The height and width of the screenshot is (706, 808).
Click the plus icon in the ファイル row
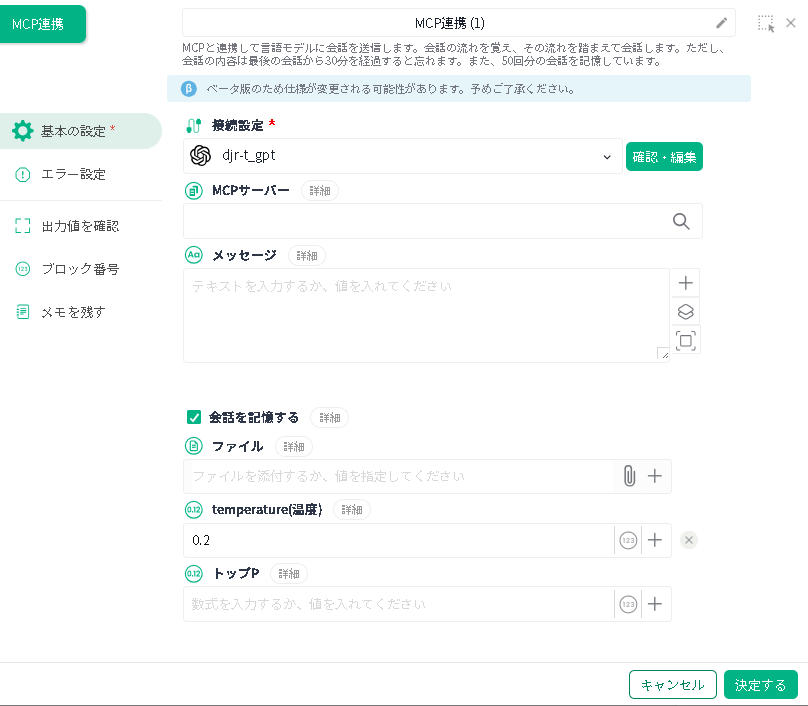click(655, 476)
